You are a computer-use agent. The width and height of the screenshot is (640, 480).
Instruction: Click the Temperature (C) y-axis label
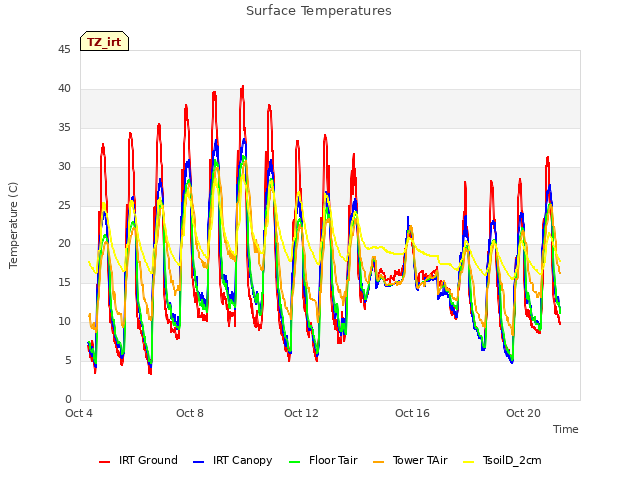tap(13, 225)
